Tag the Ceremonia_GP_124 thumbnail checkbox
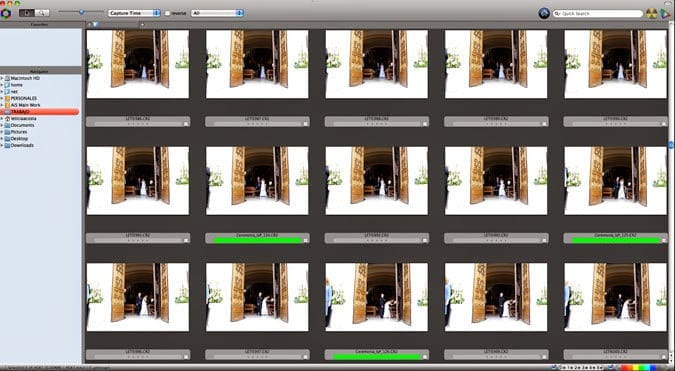This screenshot has height=371, width=675. pyautogui.click(x=306, y=241)
